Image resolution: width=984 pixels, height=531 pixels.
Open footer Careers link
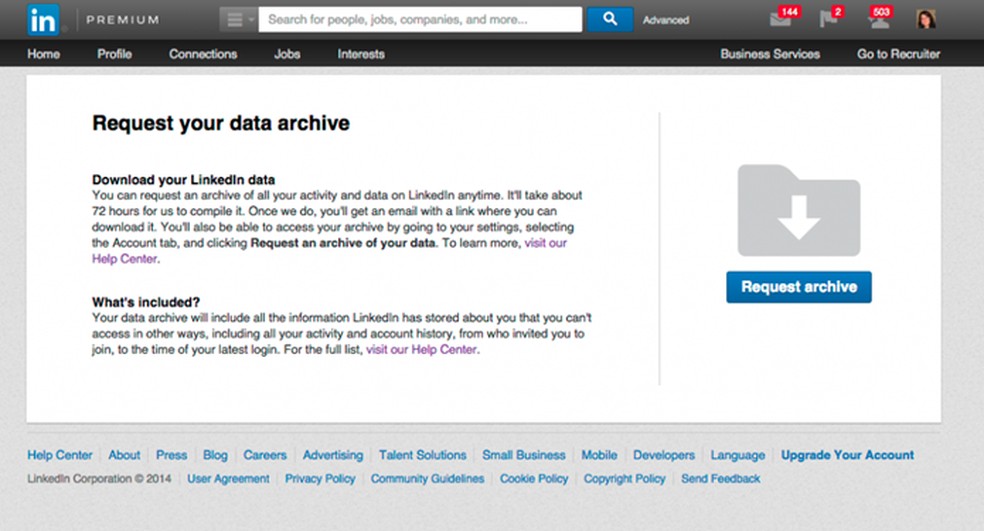265,455
